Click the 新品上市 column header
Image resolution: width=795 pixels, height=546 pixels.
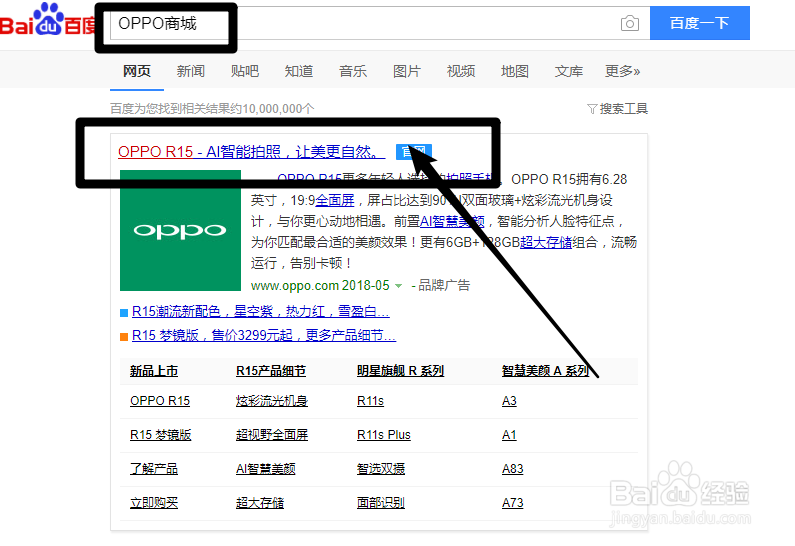click(154, 371)
